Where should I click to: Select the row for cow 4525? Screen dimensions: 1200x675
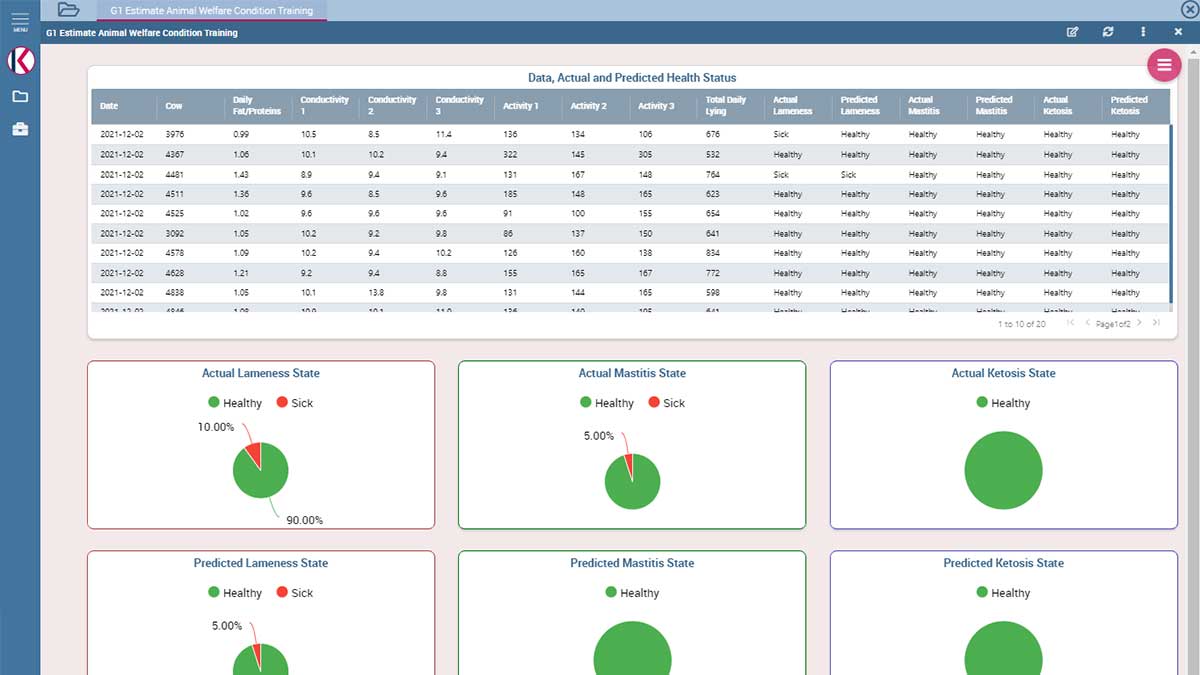coord(630,214)
